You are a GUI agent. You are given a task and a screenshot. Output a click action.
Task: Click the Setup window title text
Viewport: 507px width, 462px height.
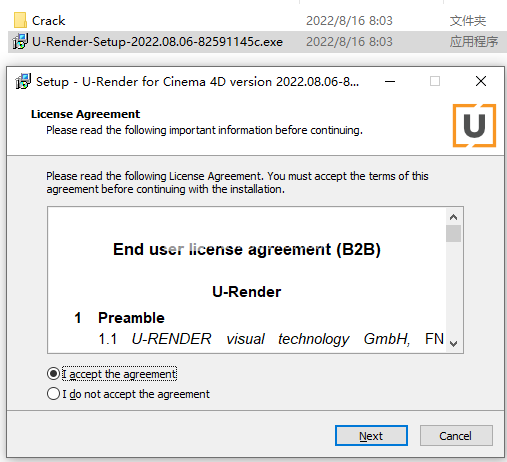pos(197,82)
